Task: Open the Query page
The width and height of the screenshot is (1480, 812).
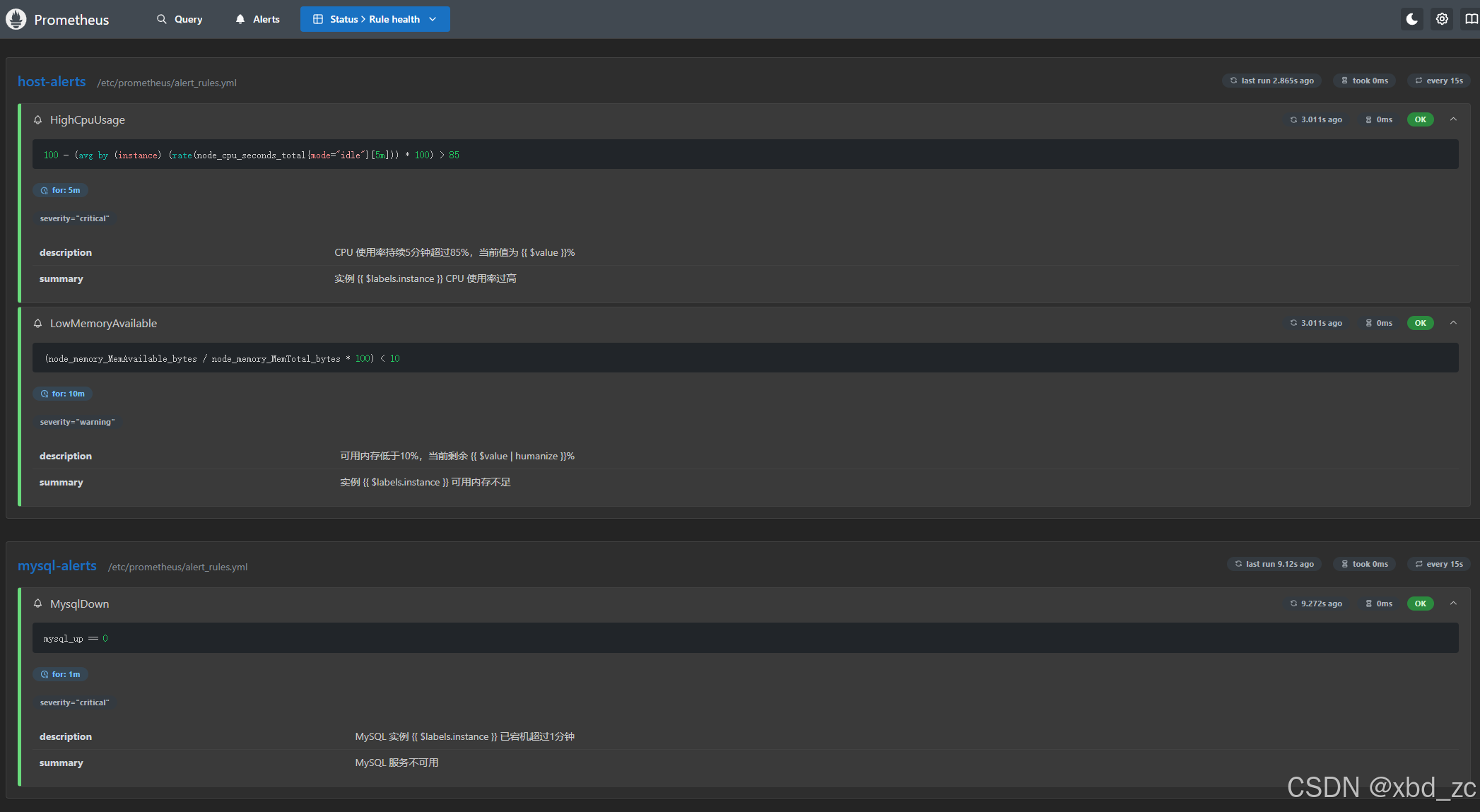Action: pyautogui.click(x=188, y=19)
